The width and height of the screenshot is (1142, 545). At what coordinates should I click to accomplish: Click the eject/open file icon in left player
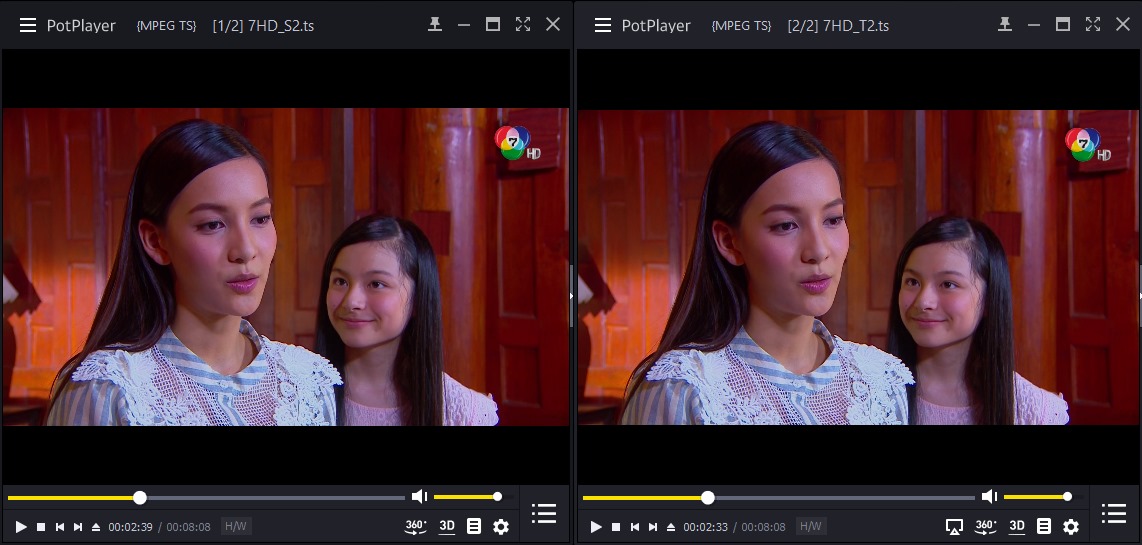click(96, 527)
